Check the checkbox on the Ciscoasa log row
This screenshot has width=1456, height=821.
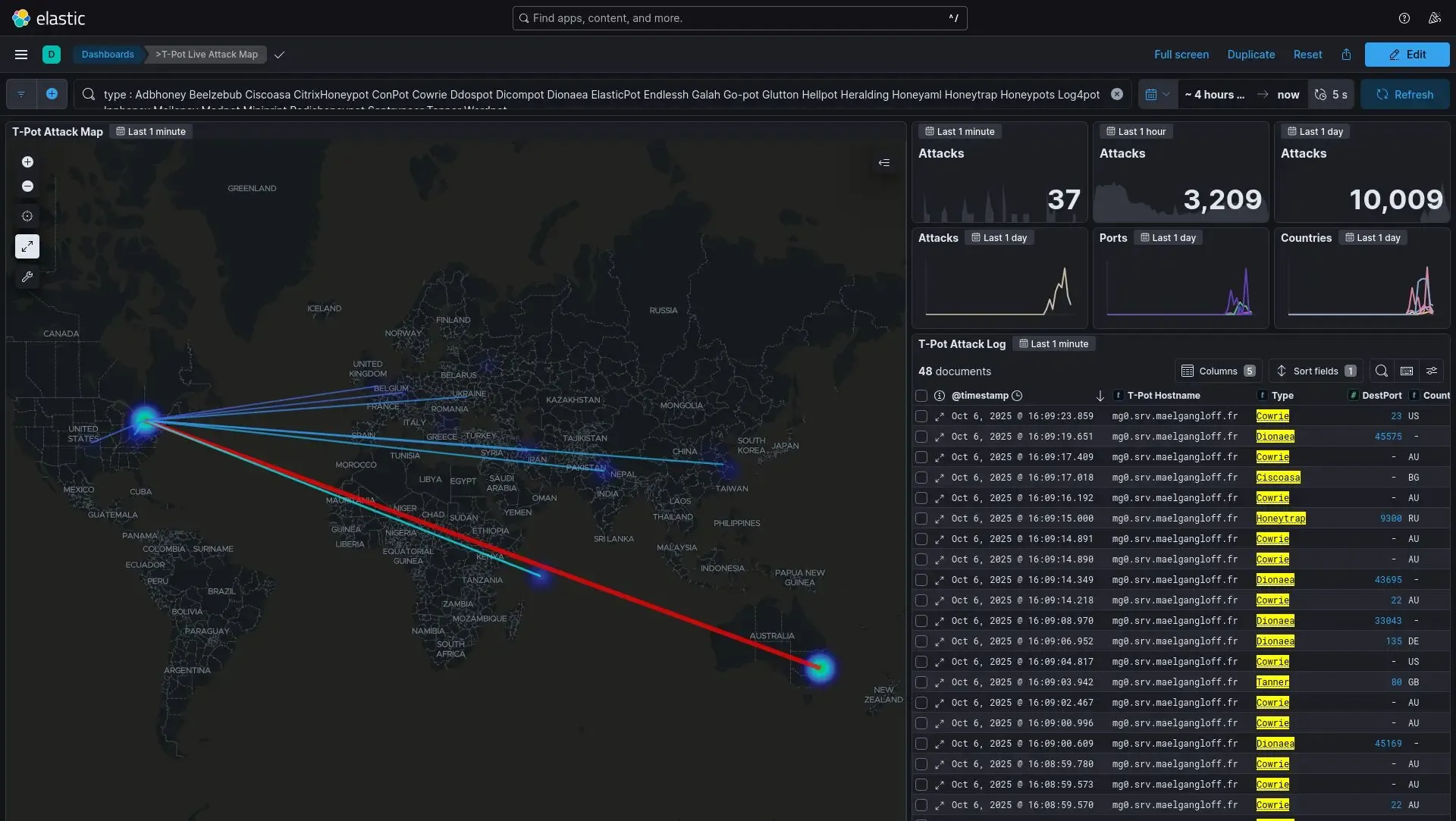click(921, 478)
